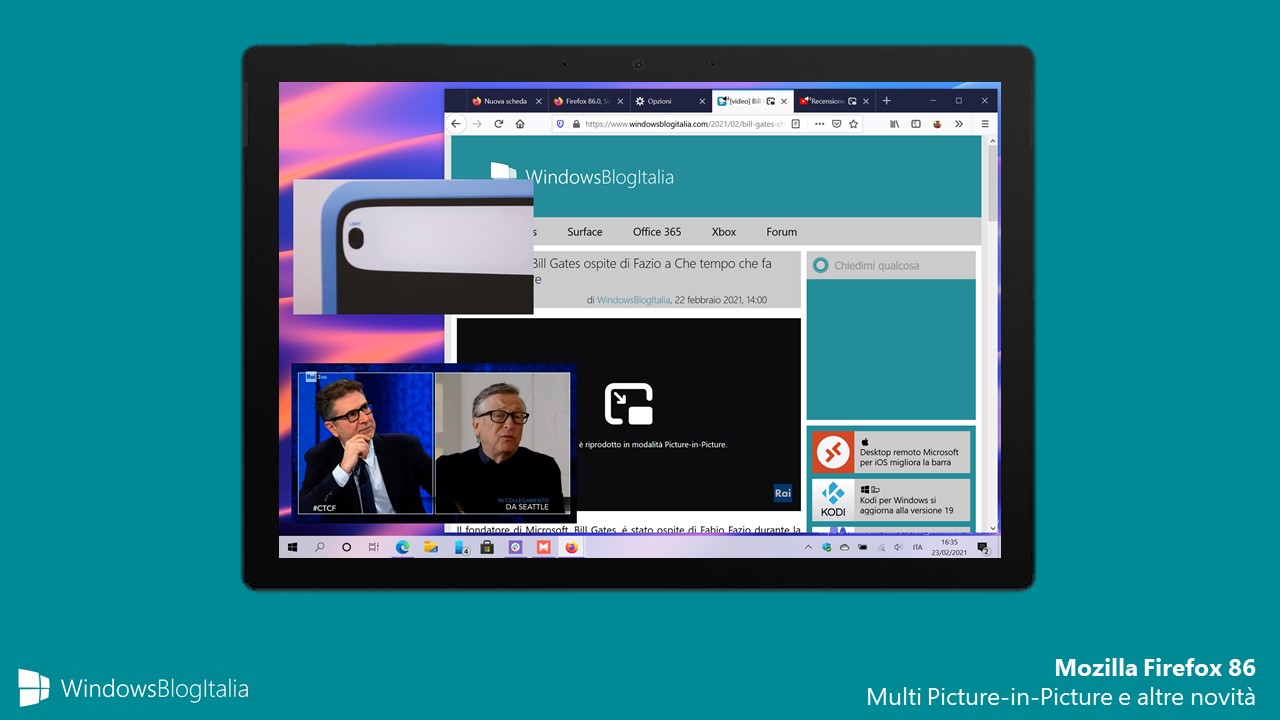Click the Picture-in-Picture placeholder icon in video

pyautogui.click(x=629, y=404)
